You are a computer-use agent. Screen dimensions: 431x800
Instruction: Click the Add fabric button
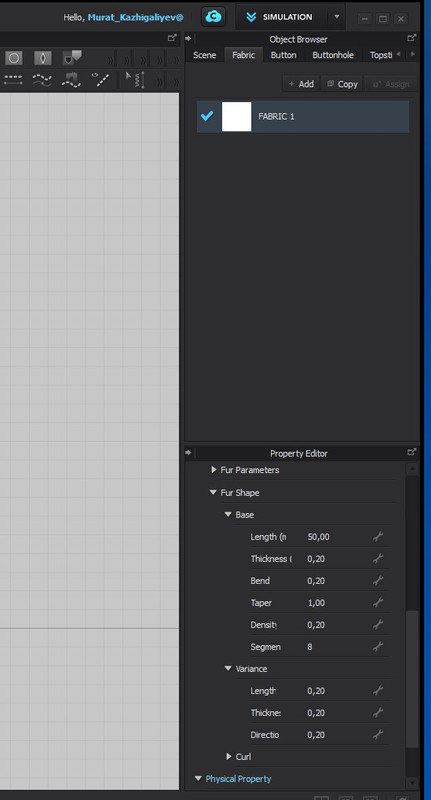click(x=301, y=84)
